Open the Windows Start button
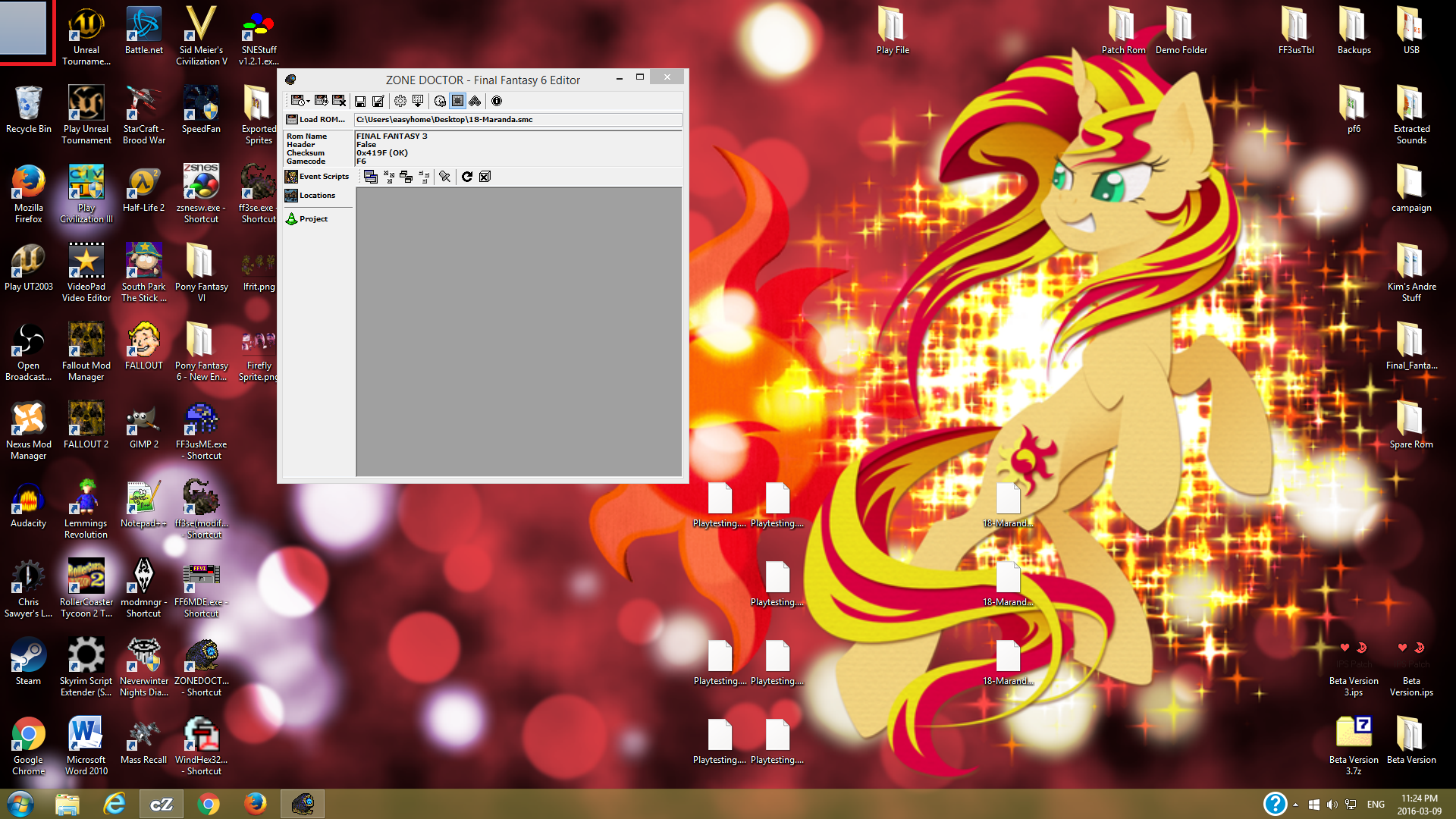This screenshot has width=1456, height=819. [20, 804]
